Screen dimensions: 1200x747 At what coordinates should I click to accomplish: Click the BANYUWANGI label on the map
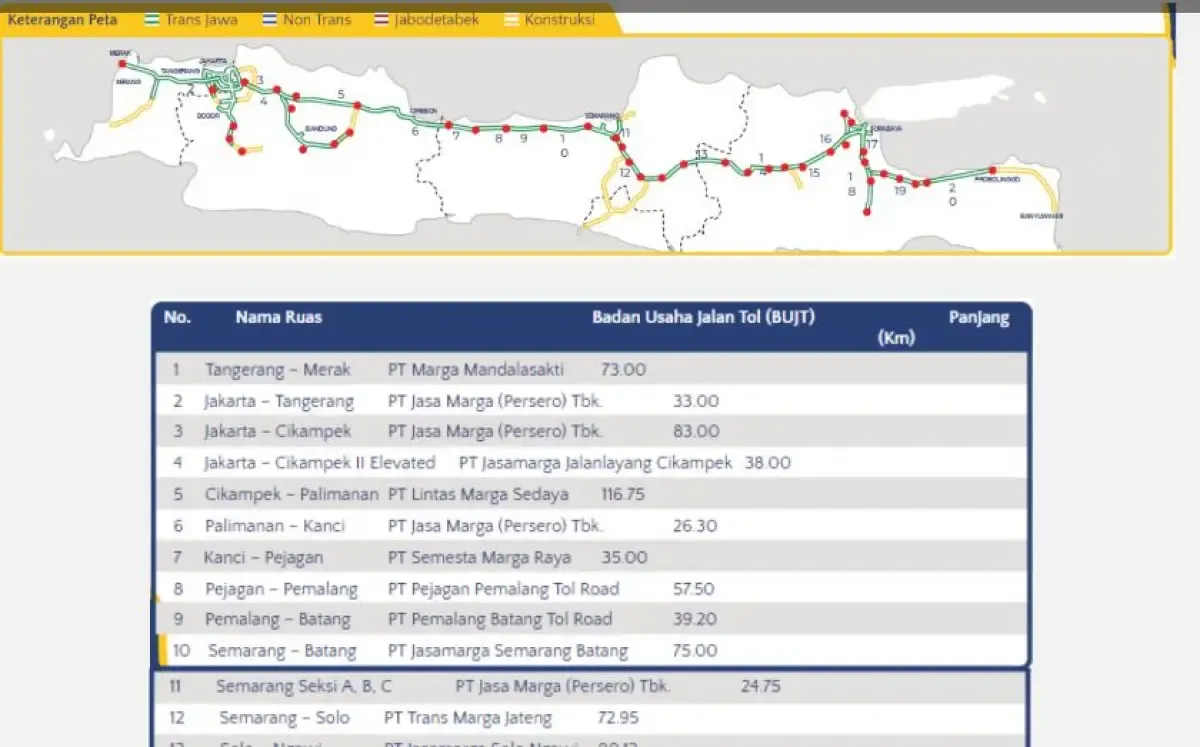[1041, 216]
